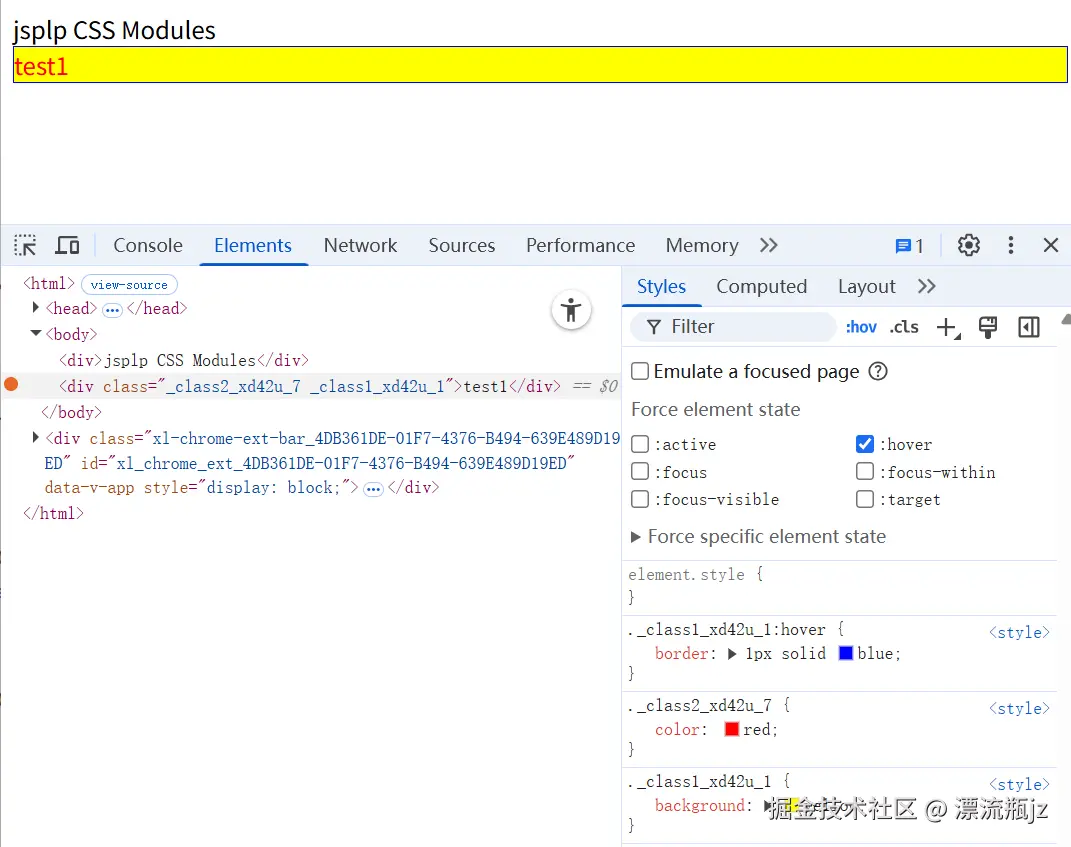
Task: Open DevTools settings gear
Action: point(968,245)
